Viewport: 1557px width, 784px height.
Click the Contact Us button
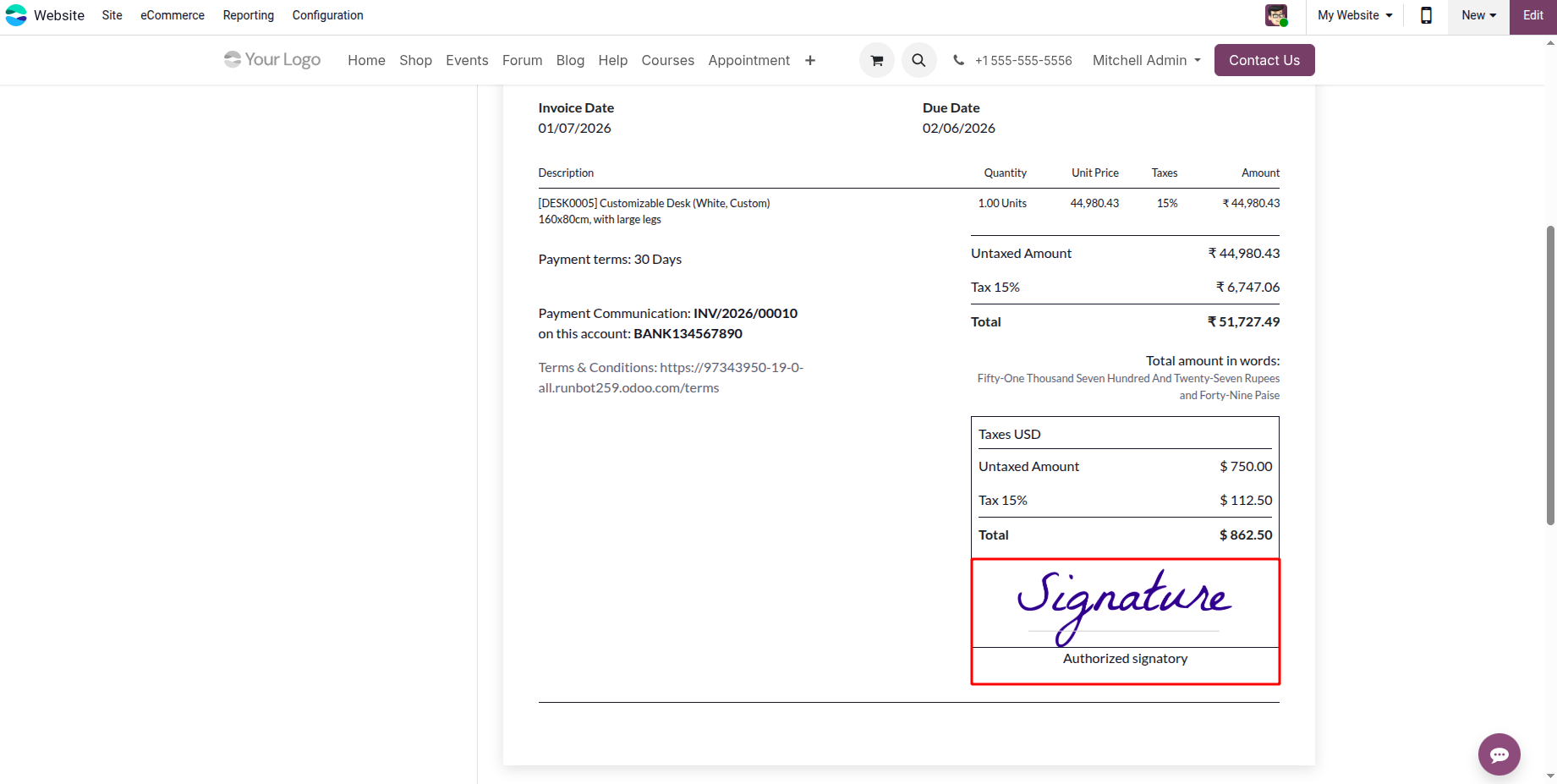(x=1264, y=60)
